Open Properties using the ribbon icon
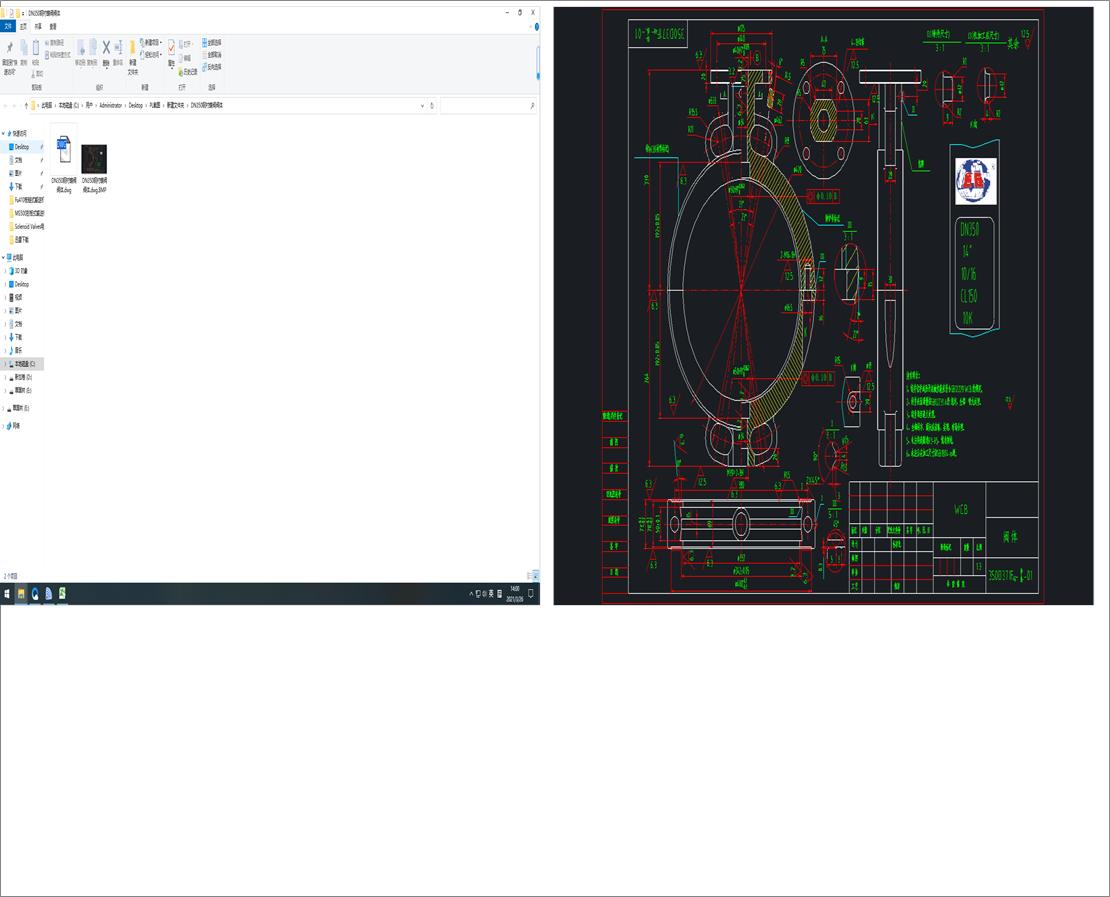1110x897 pixels. [171, 48]
